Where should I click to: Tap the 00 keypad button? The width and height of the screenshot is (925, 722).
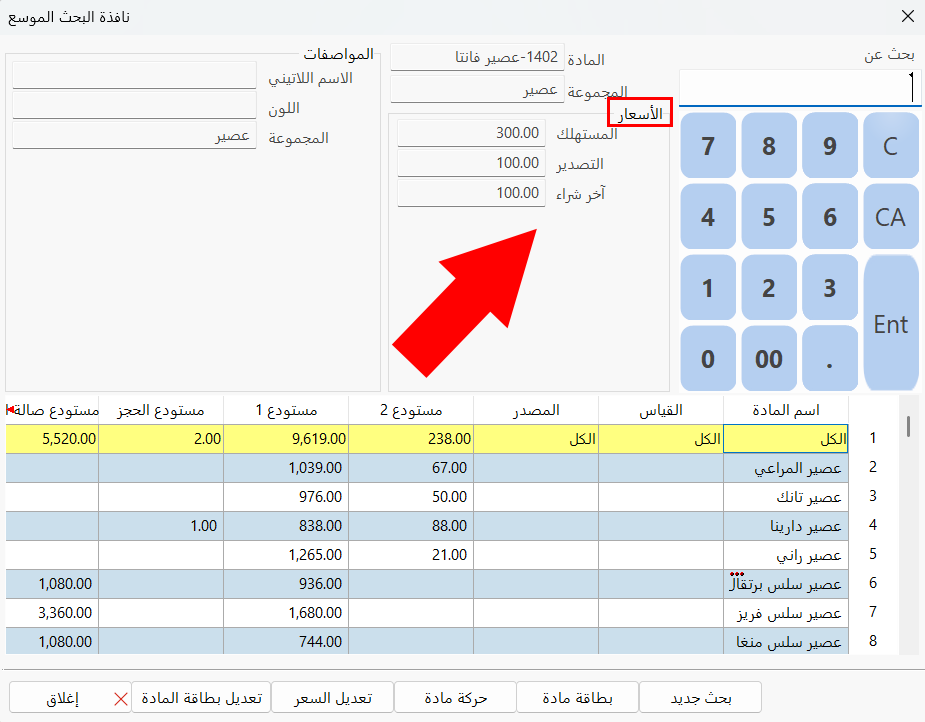pyautogui.click(x=768, y=359)
